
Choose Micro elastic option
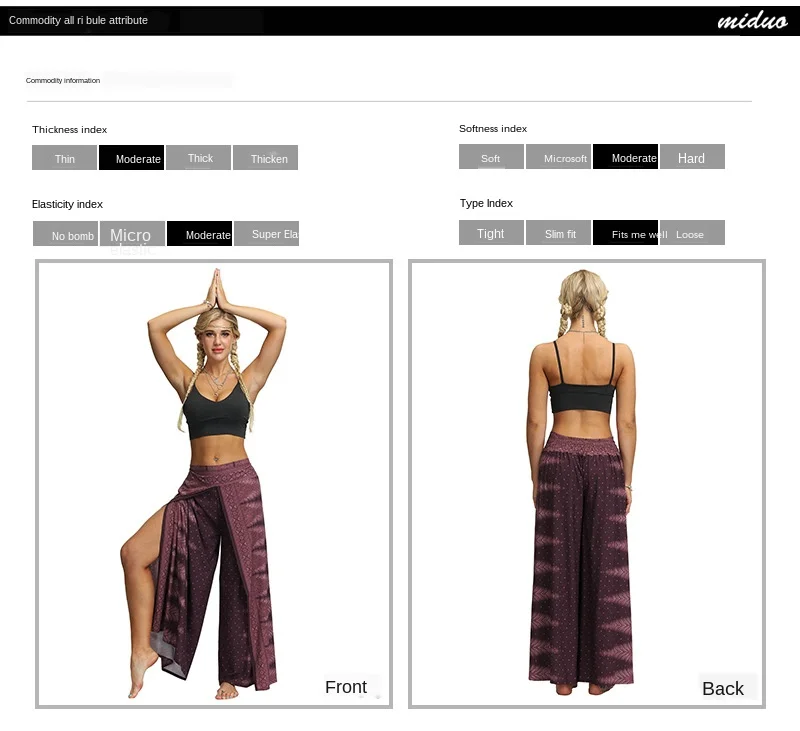[x=133, y=234]
